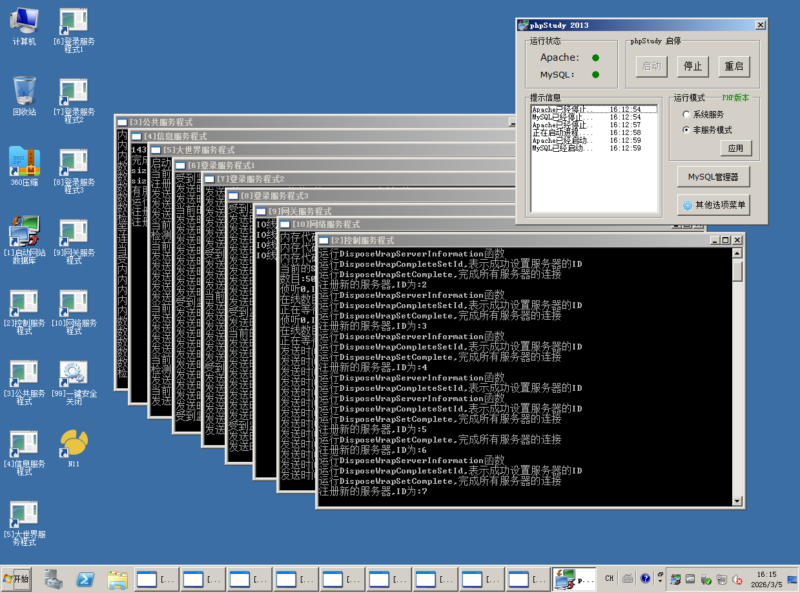
Task: Open the MySQL管理器 button
Action: pos(713,177)
